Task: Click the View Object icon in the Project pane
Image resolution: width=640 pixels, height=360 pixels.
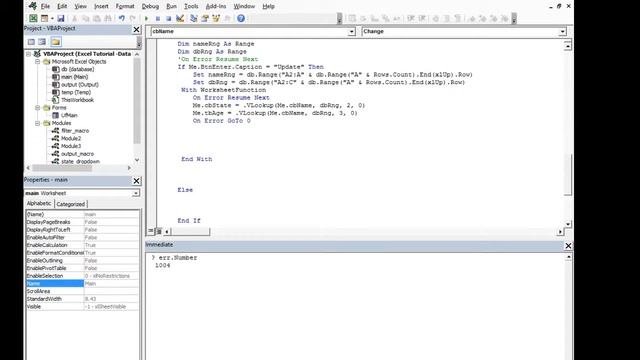Action: pos(42,42)
